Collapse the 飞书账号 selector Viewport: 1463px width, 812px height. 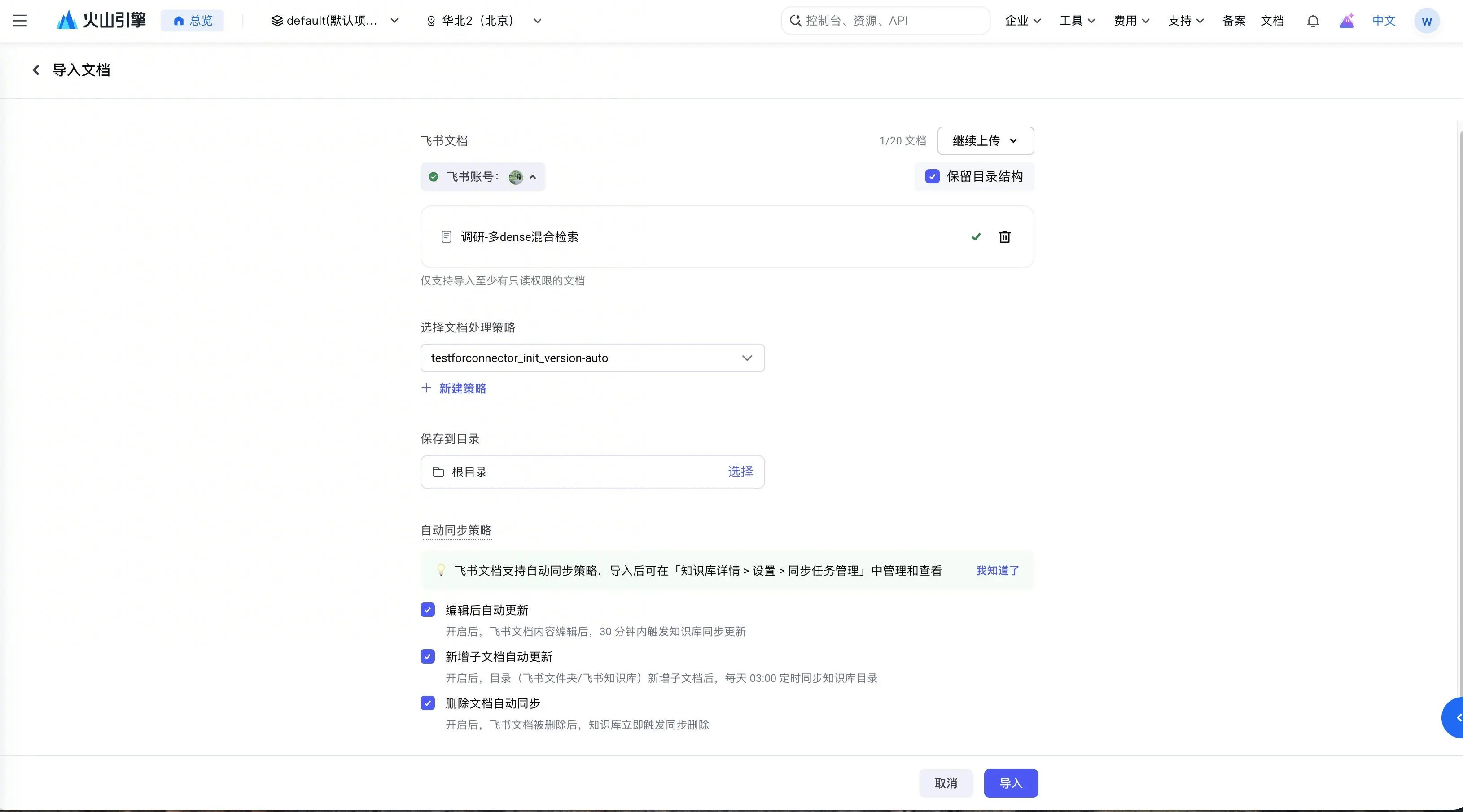coord(483,177)
